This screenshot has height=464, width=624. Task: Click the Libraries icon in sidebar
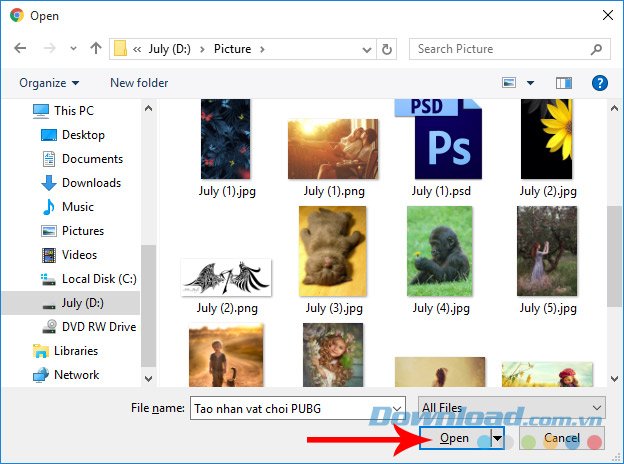(x=41, y=351)
